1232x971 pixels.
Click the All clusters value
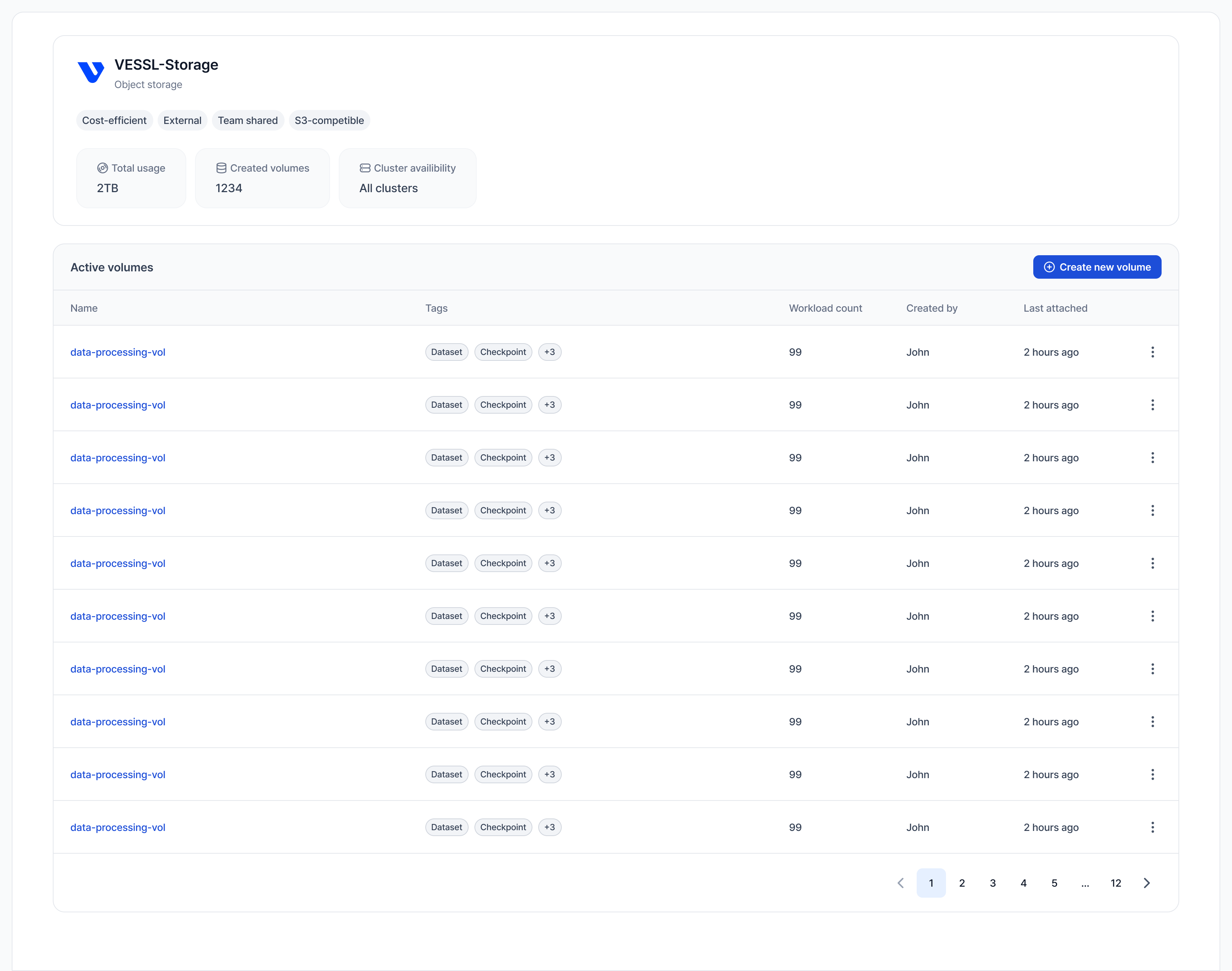pyautogui.click(x=388, y=188)
